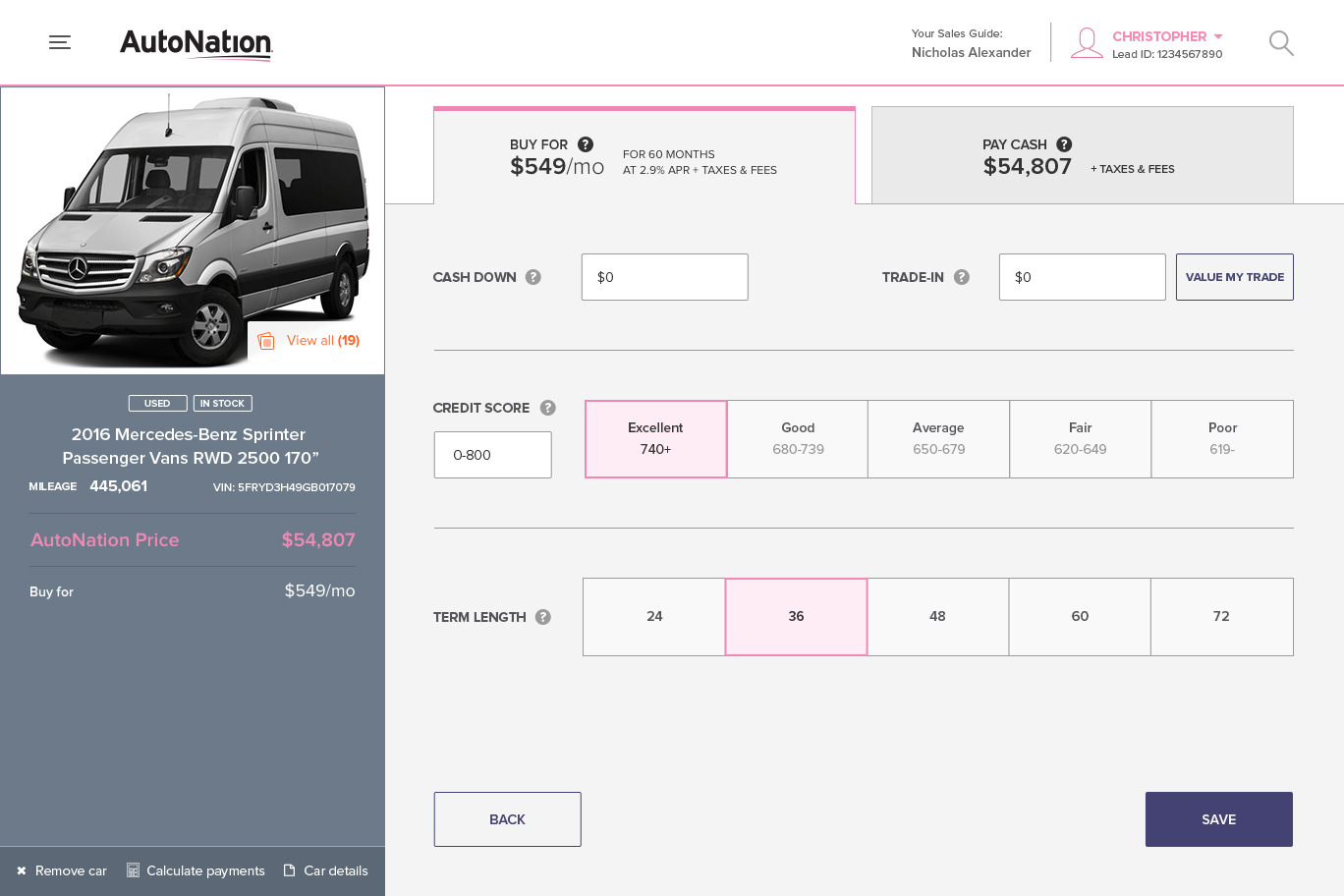The image size is (1344, 896).
Task: Click the Remove car X icon
Action: [22, 870]
